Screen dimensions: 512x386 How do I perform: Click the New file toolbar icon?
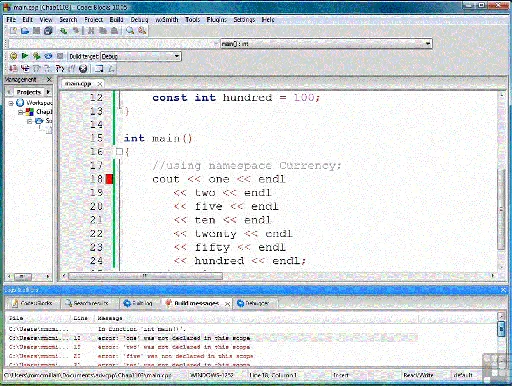click(13, 31)
